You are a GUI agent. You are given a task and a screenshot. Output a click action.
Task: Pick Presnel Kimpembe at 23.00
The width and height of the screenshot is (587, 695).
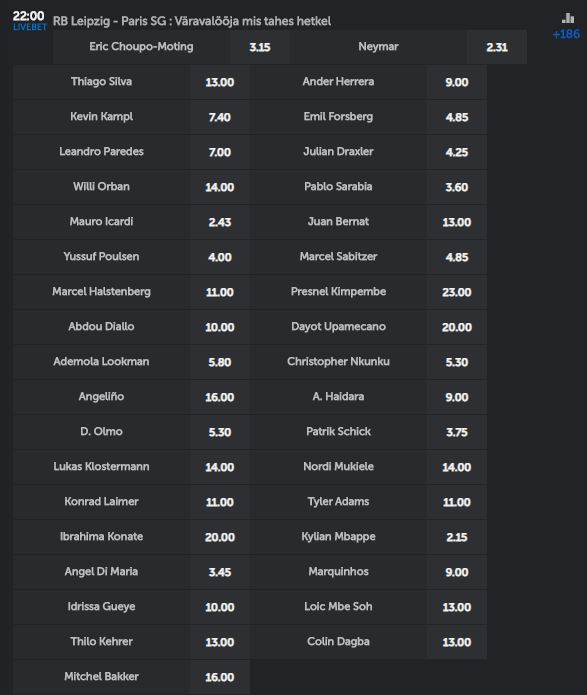(x=457, y=292)
